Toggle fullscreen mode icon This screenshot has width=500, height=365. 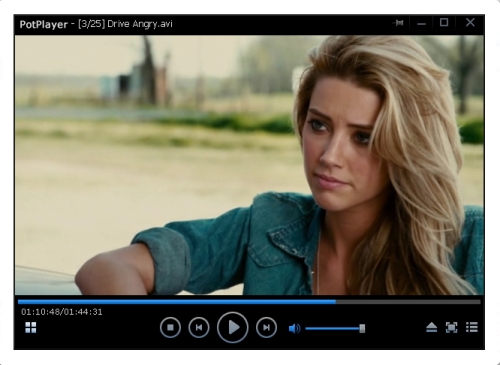[451, 327]
